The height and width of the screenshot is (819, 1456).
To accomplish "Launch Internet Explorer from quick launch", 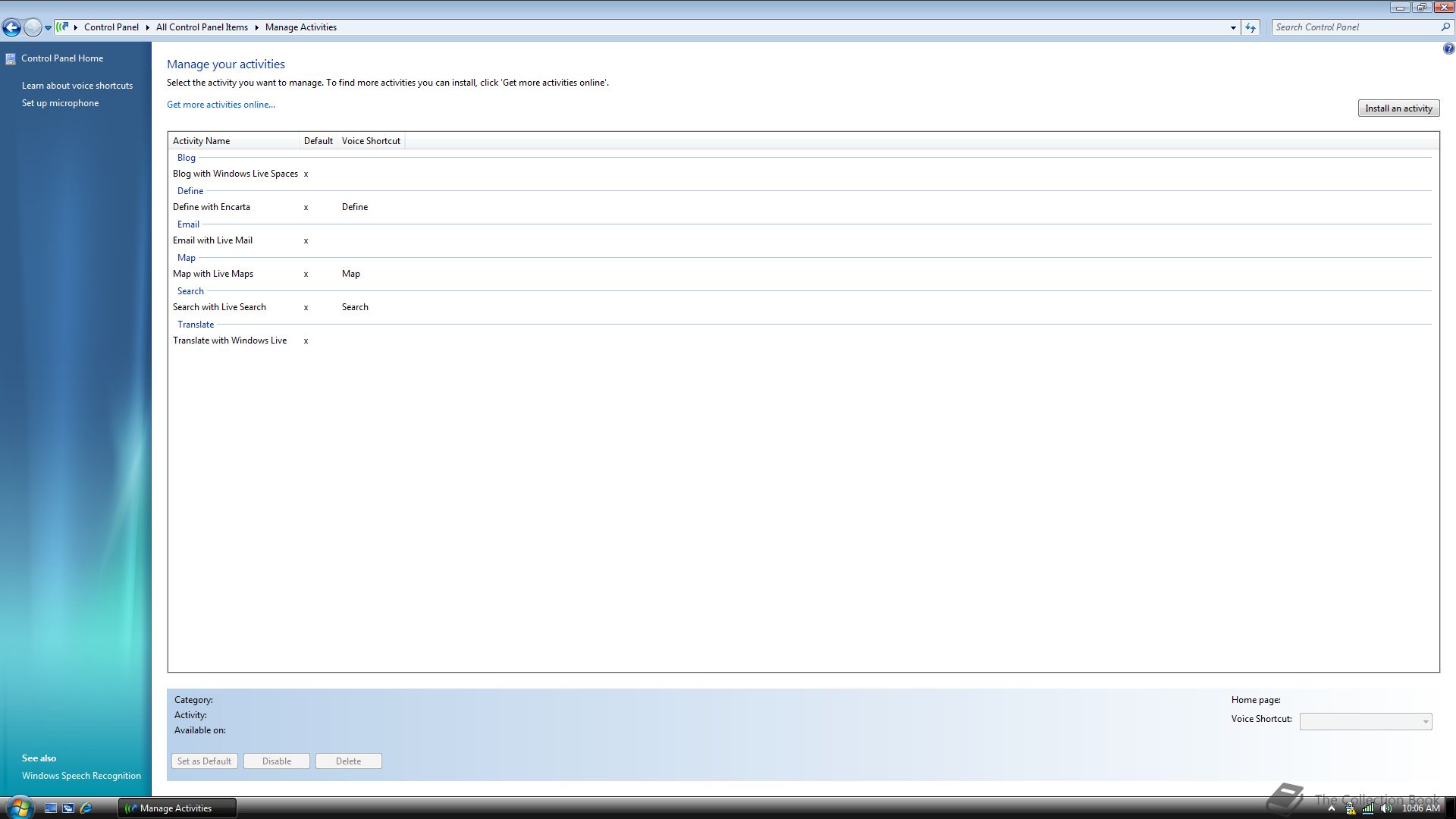I will point(86,808).
